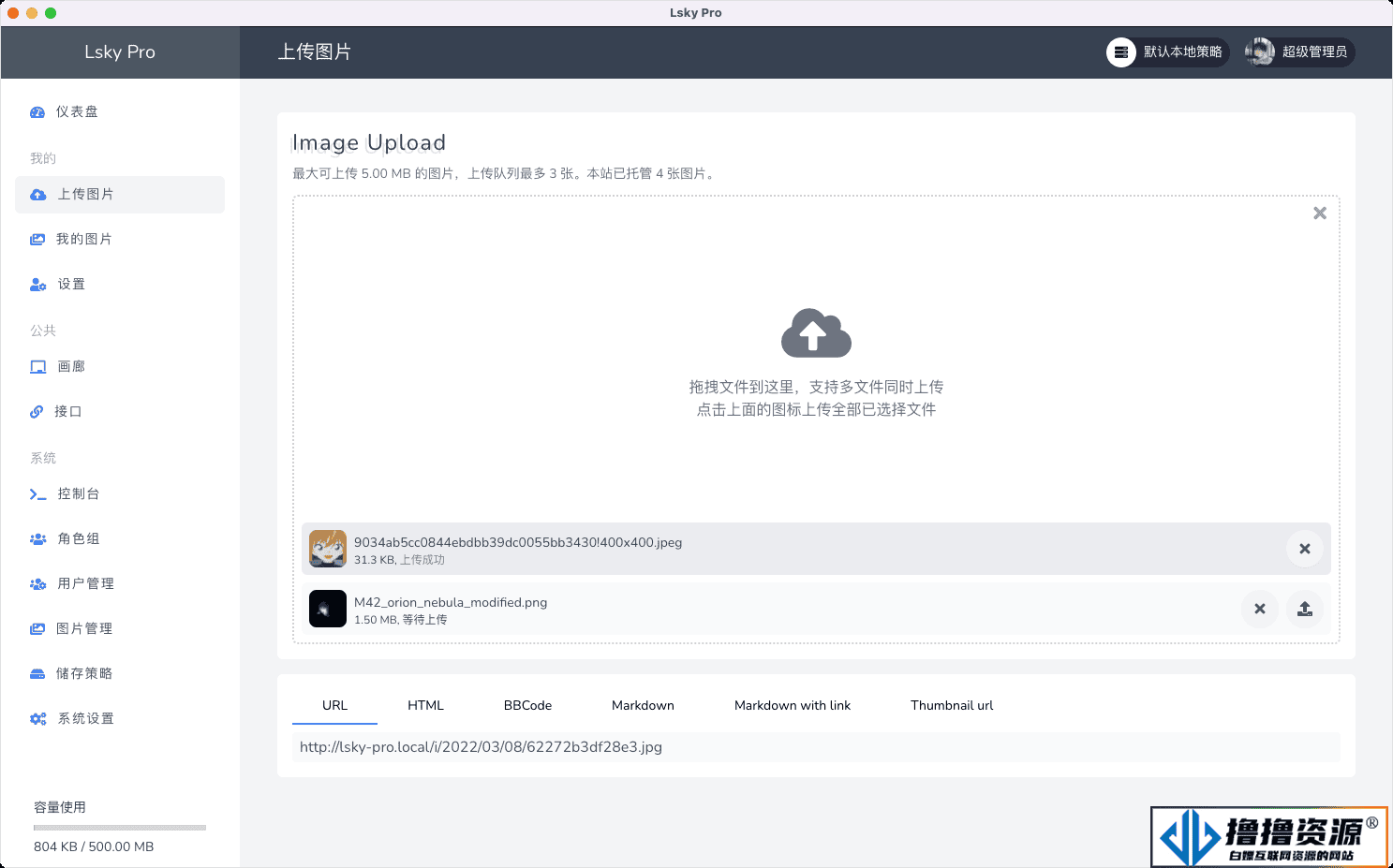Viewport: 1393px width, 868px height.
Task: Click the Lsky Pro logo text
Action: point(120,52)
